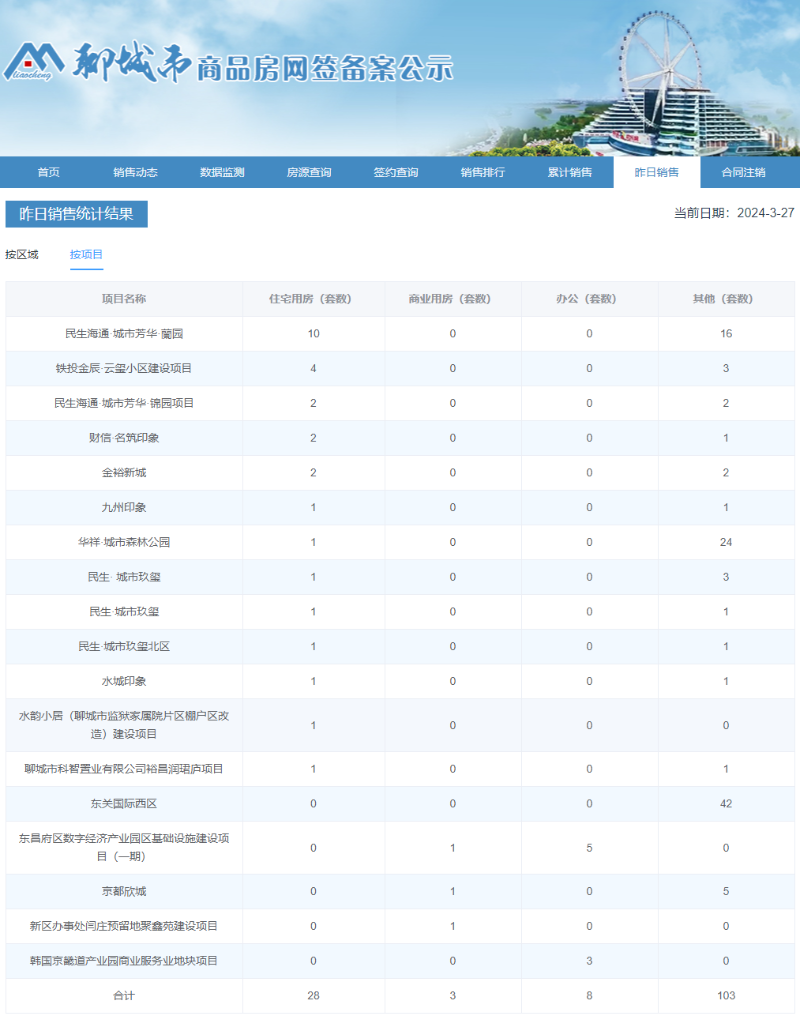Screen dimensions: 800x1027
Task: Select 房源查询 in the navigation bar
Action: click(309, 172)
